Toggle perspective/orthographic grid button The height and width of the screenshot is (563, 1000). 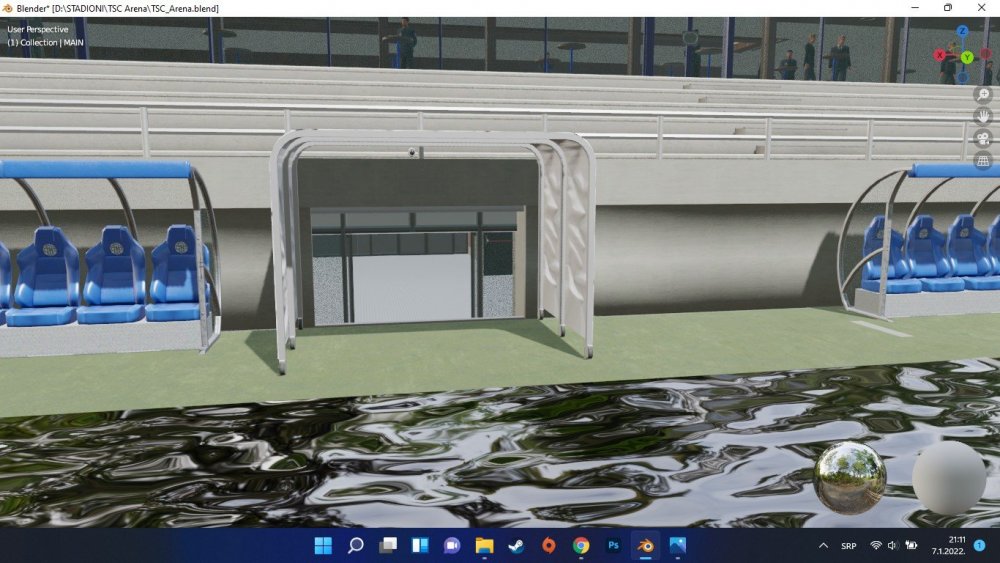pyautogui.click(x=983, y=160)
